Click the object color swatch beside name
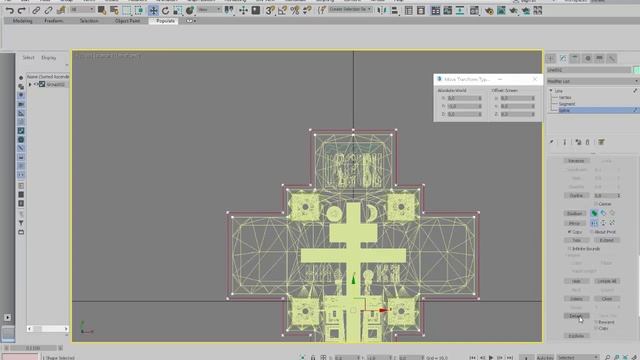 [x=636, y=70]
